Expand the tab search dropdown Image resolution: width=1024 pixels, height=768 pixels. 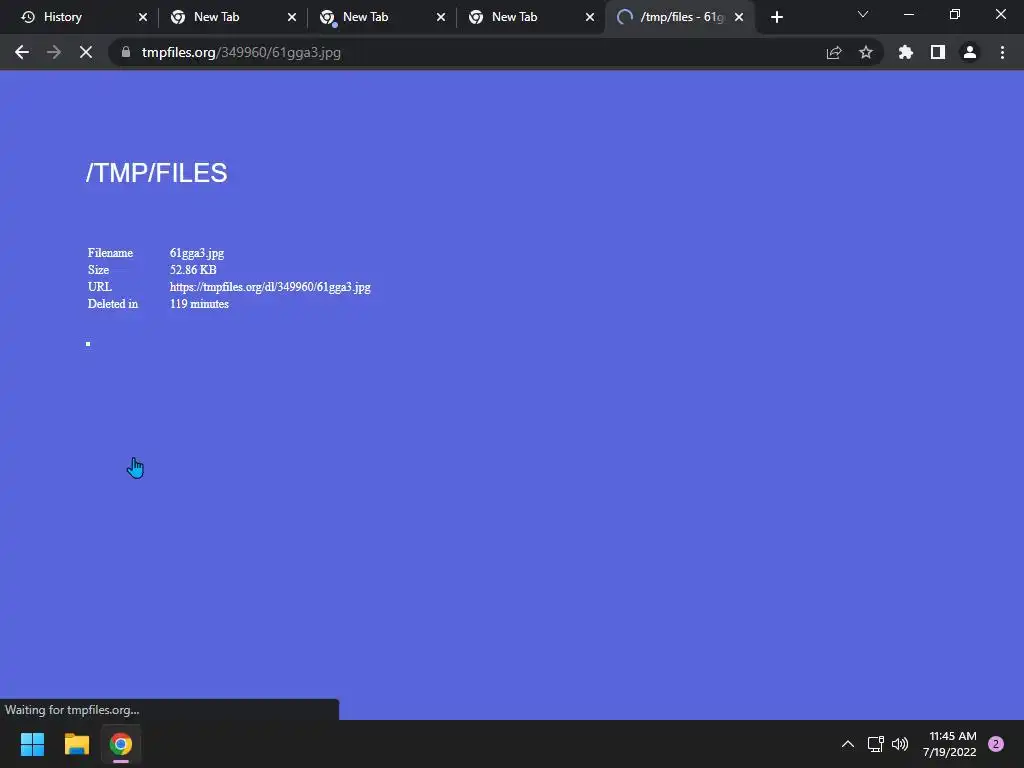point(863,14)
